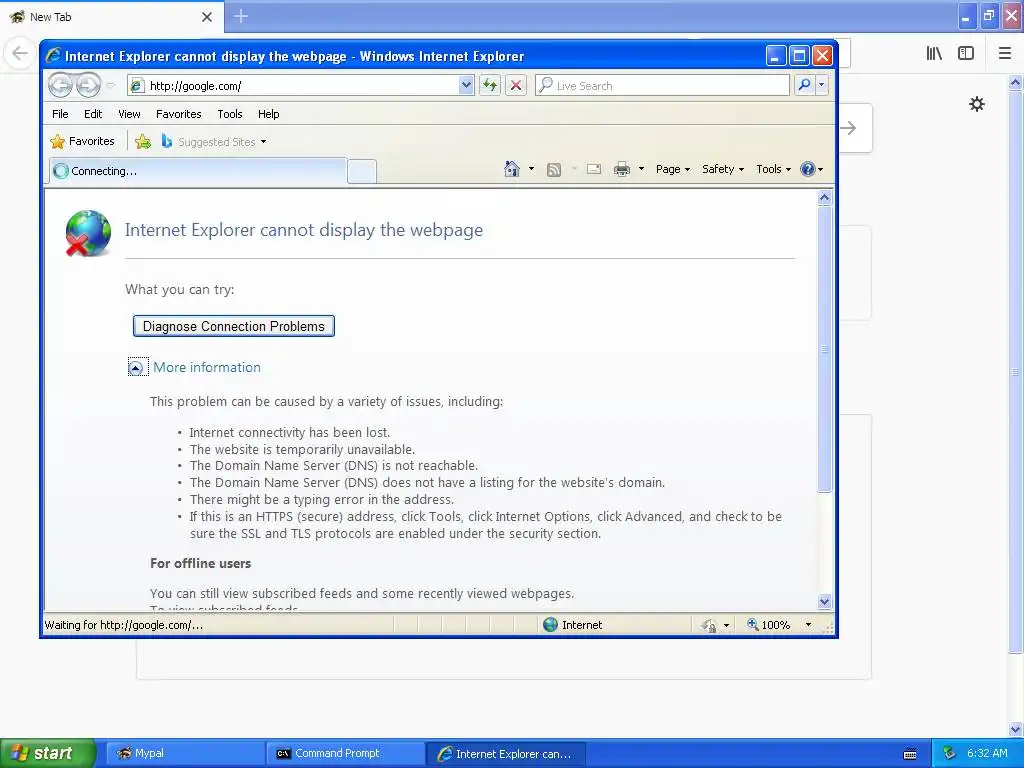The image size is (1024, 768).
Task: Click Internet Explorer taskbar button
Action: pos(505,754)
